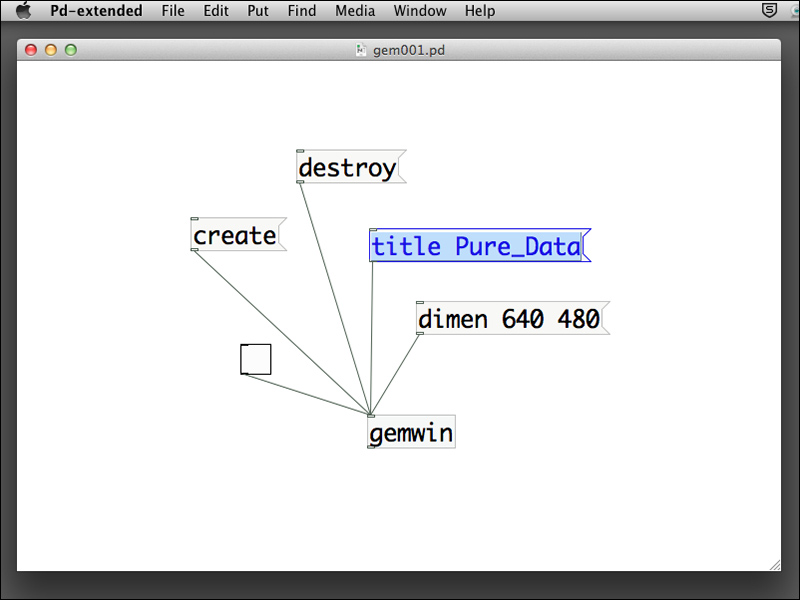Click the create message box outlet
This screenshot has width=800, height=600.
click(194, 249)
